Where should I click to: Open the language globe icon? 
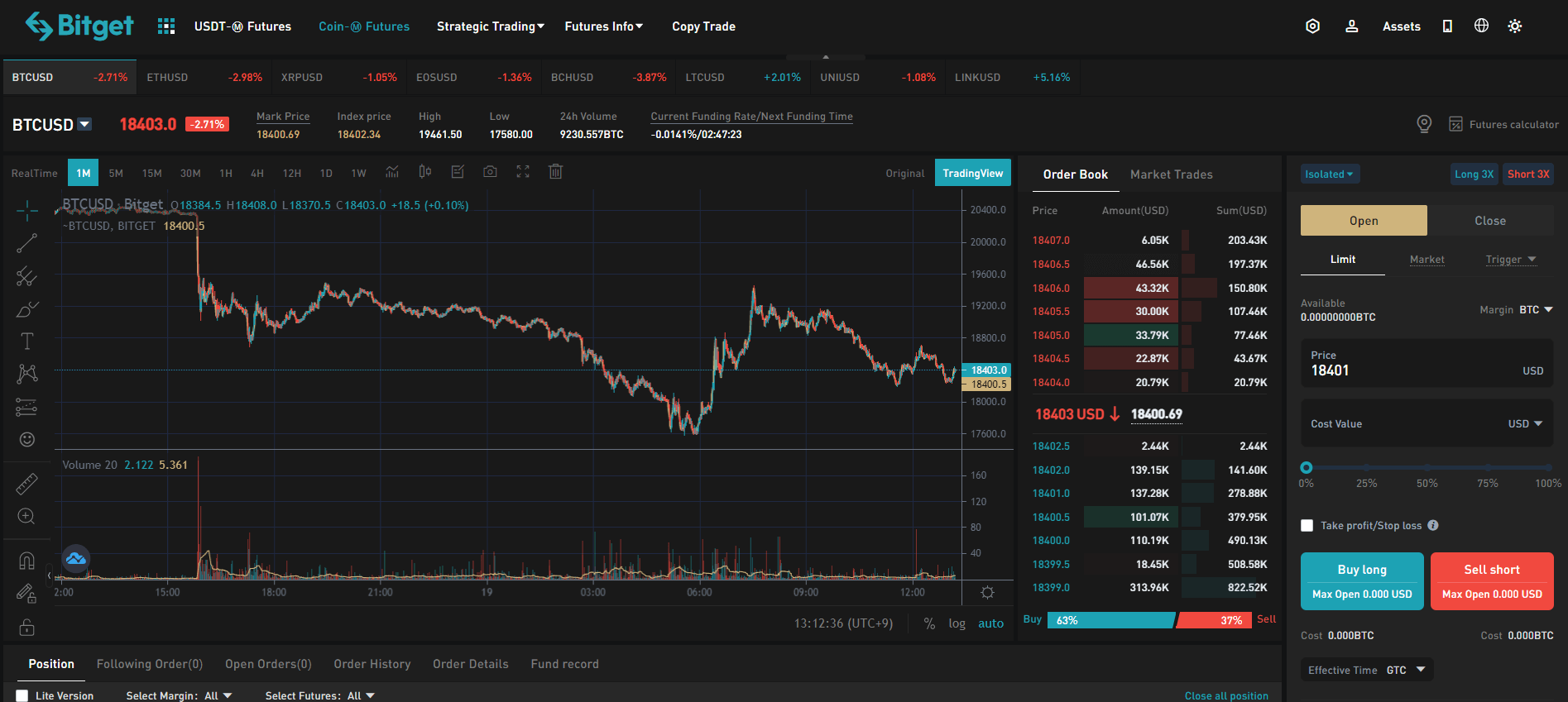pyautogui.click(x=1481, y=26)
